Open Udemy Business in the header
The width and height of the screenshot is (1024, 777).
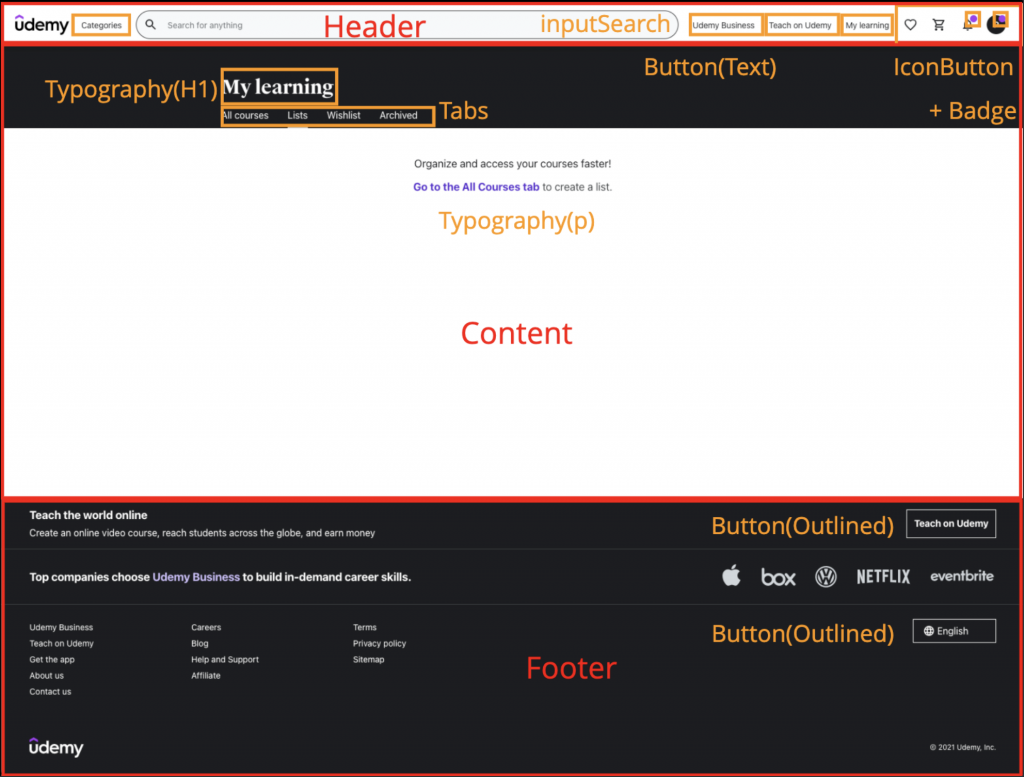point(724,25)
